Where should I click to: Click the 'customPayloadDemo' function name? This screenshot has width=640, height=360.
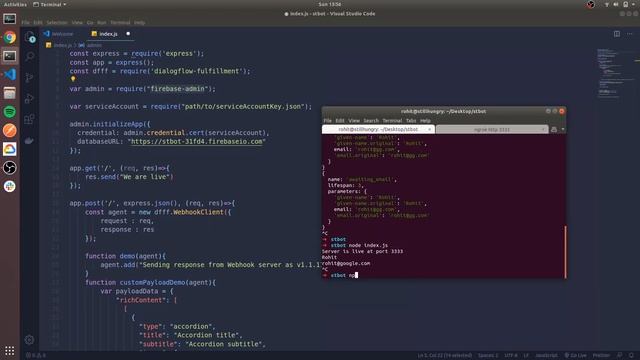(x=151, y=282)
